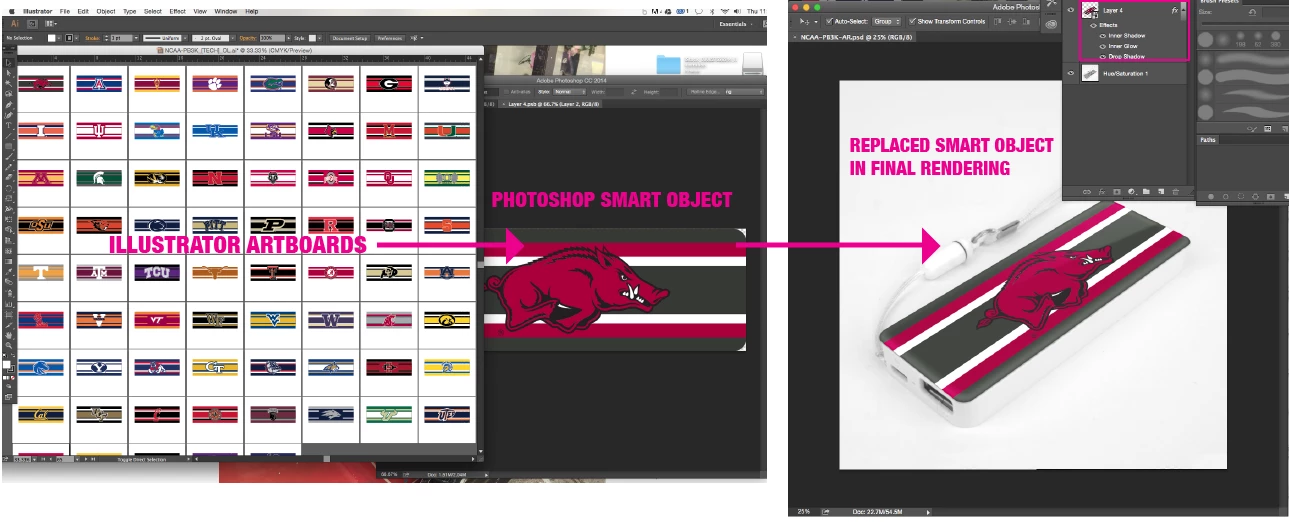Open the Auto-Select Group dropdown
This screenshot has height=523, width=1289.
point(889,21)
